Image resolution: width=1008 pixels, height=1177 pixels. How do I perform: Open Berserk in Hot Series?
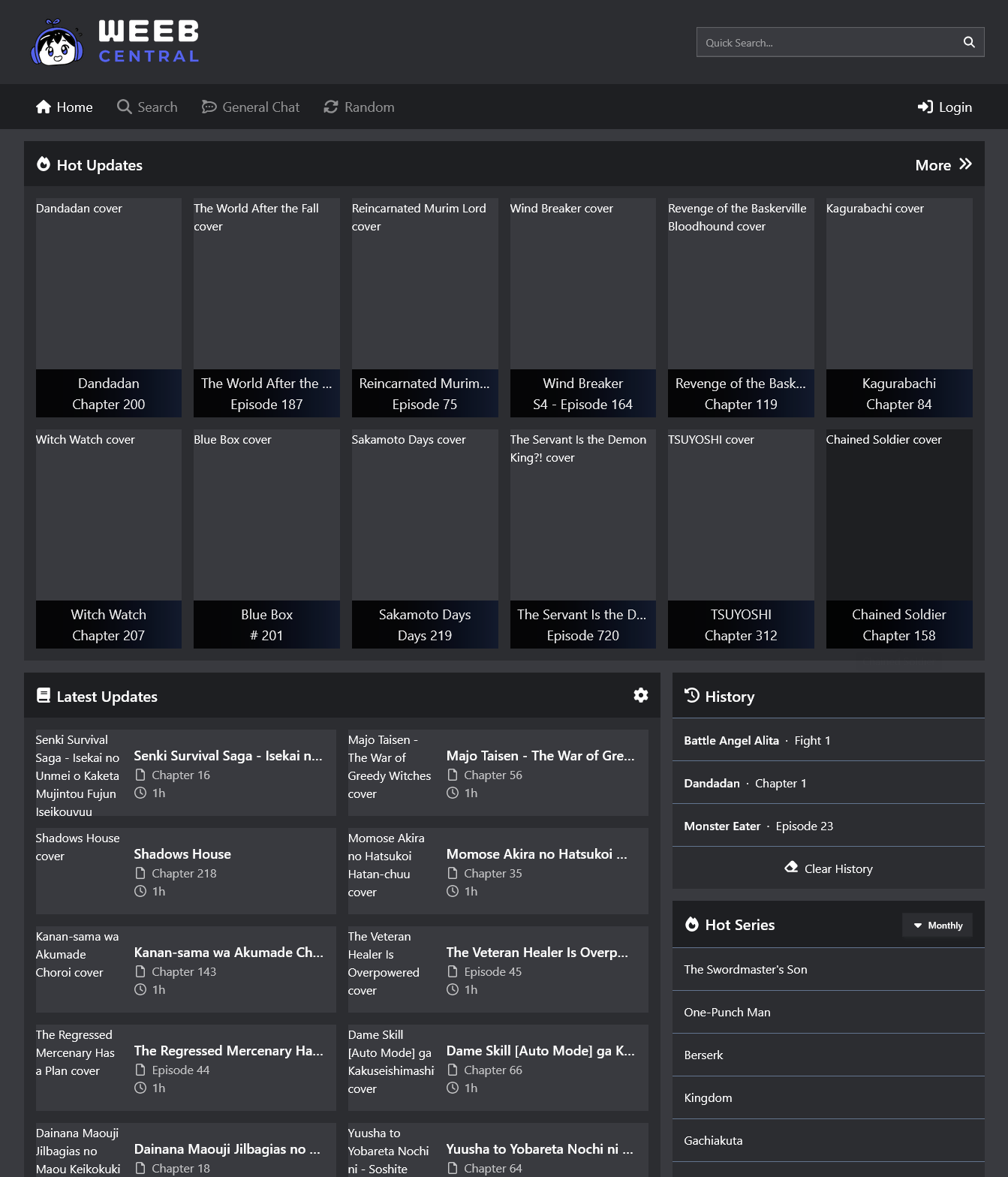829,1055
